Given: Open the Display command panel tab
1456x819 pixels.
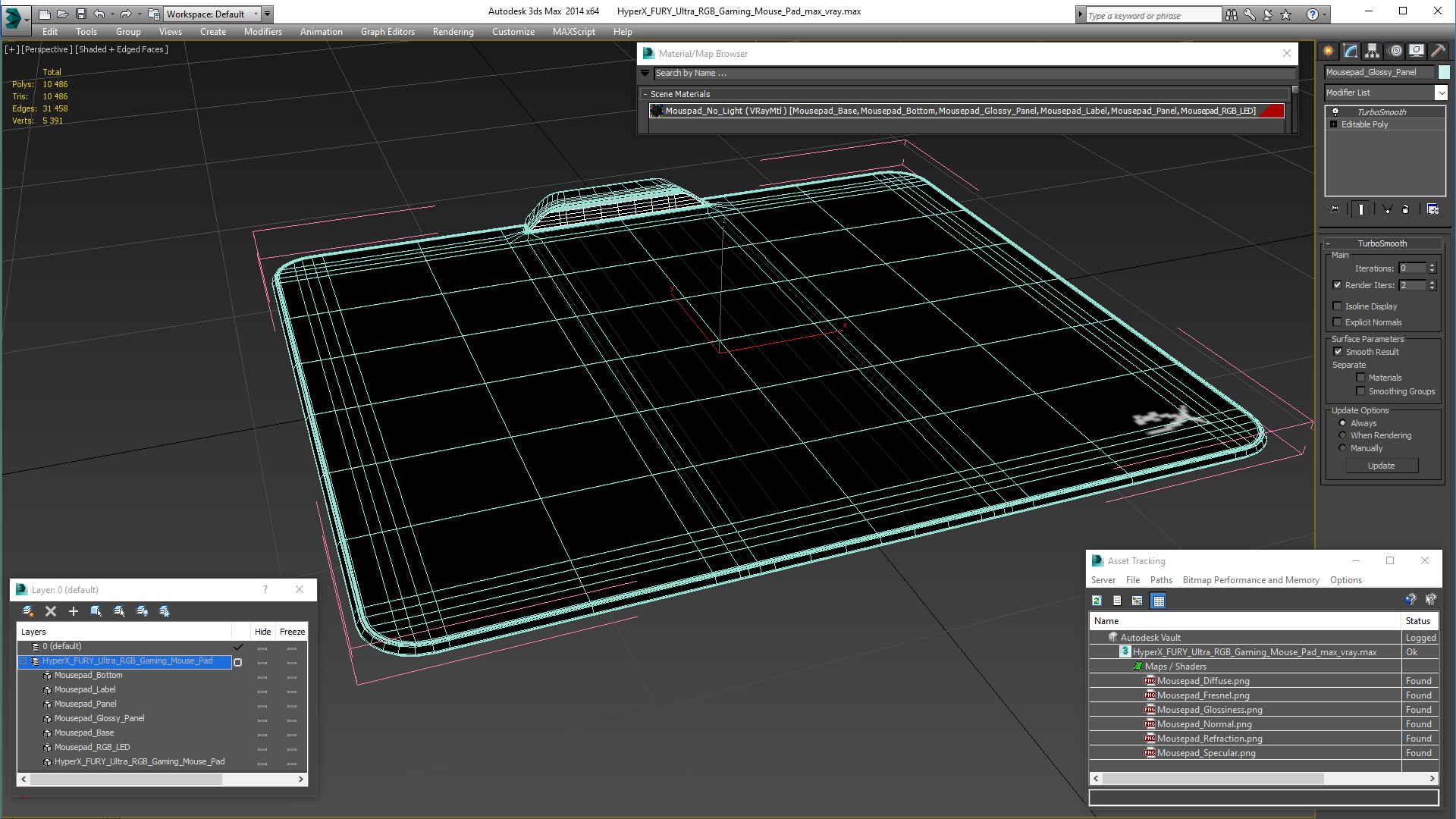Looking at the screenshot, I should (1417, 51).
